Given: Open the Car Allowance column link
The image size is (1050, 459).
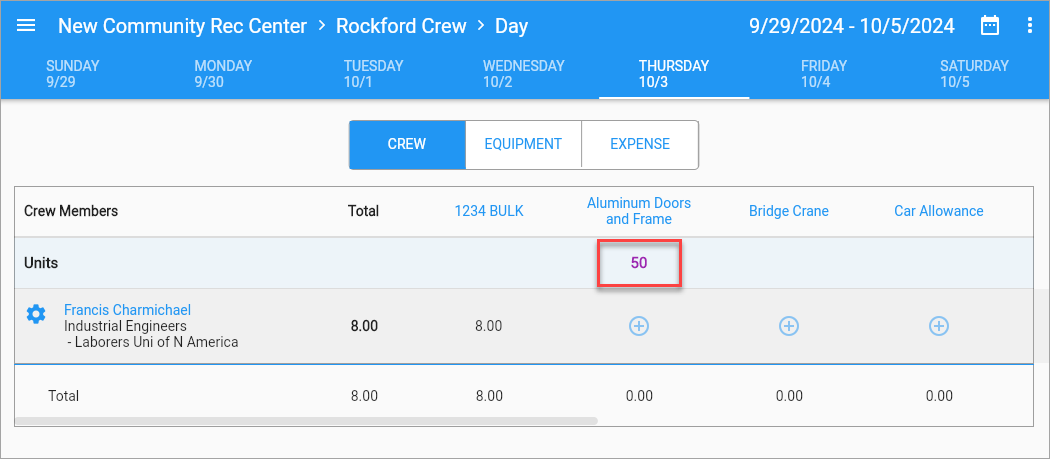Looking at the screenshot, I should click(939, 212).
